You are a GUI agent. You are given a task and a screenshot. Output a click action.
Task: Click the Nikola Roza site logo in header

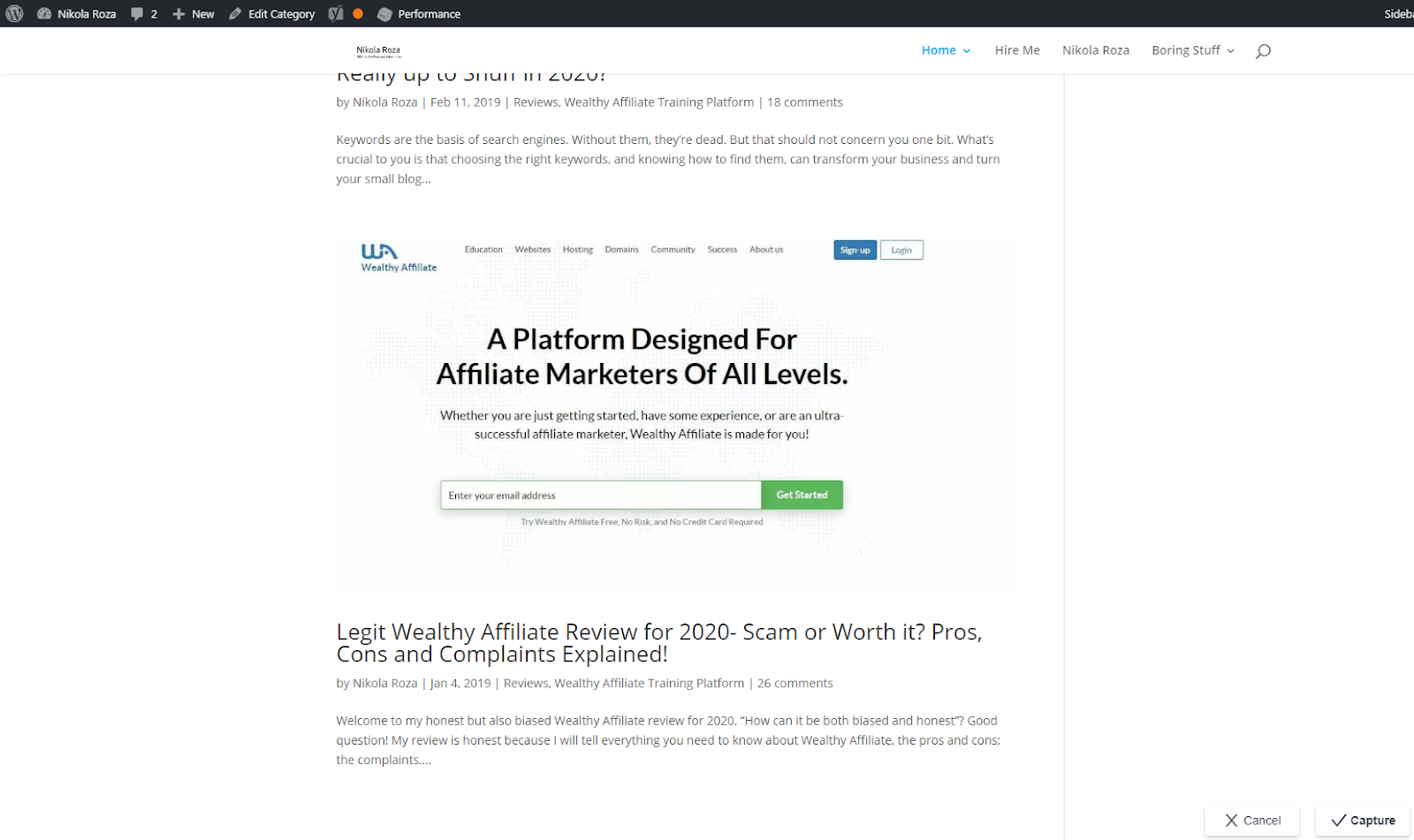click(x=378, y=51)
